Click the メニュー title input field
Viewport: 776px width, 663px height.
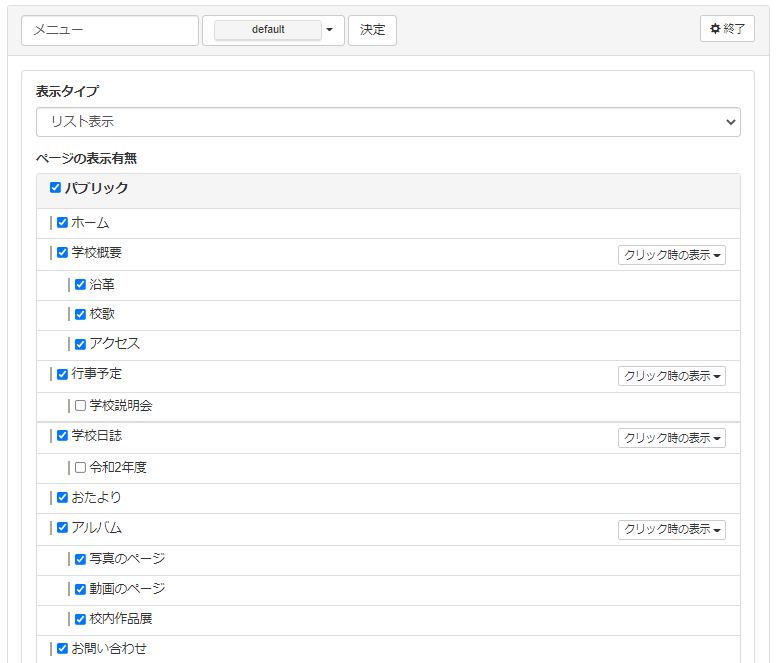coord(110,30)
